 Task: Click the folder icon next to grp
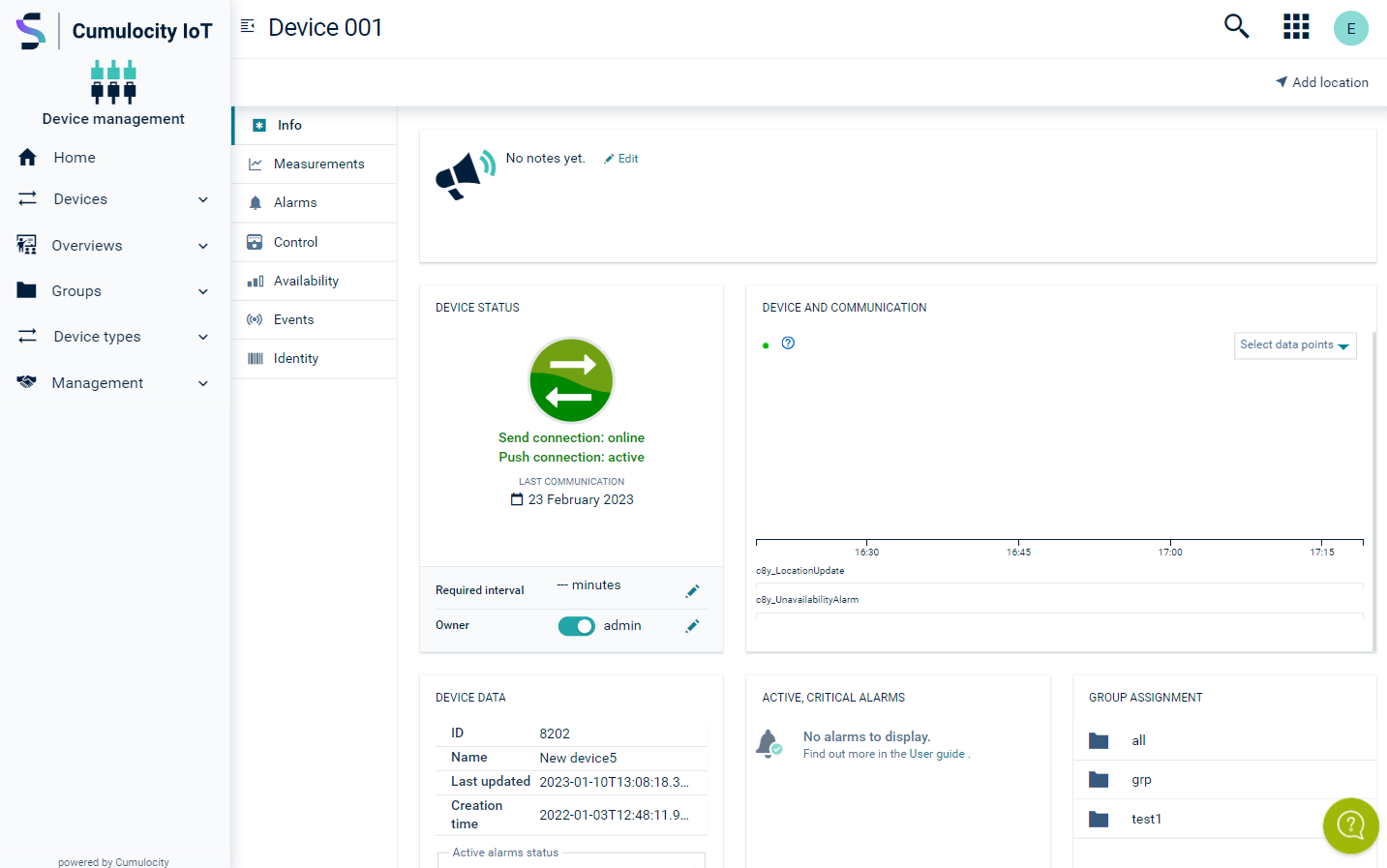pyautogui.click(x=1099, y=780)
